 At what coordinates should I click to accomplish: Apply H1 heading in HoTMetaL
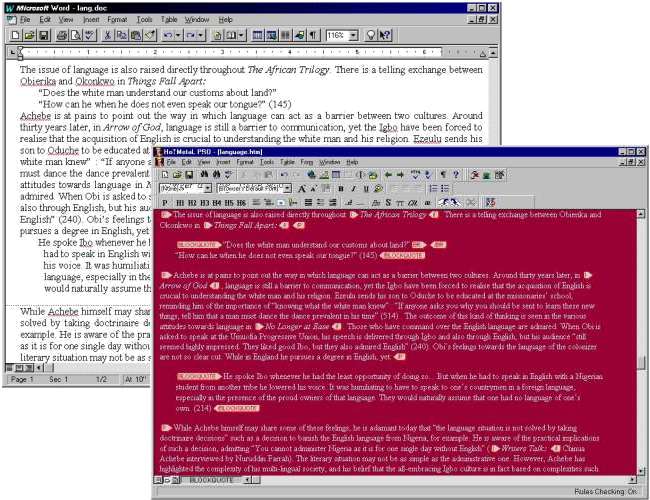[180, 203]
